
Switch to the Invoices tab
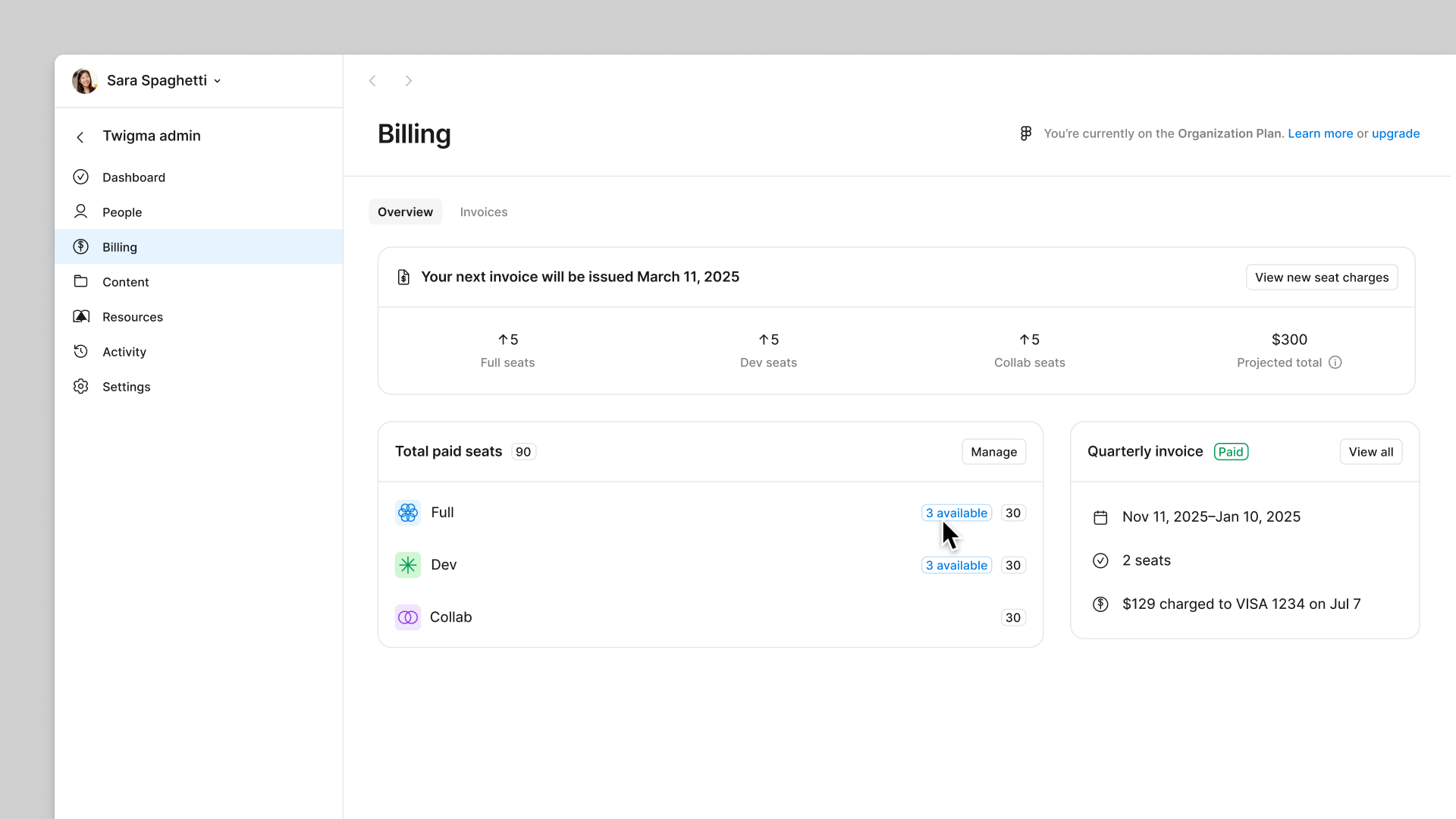pyautogui.click(x=483, y=211)
